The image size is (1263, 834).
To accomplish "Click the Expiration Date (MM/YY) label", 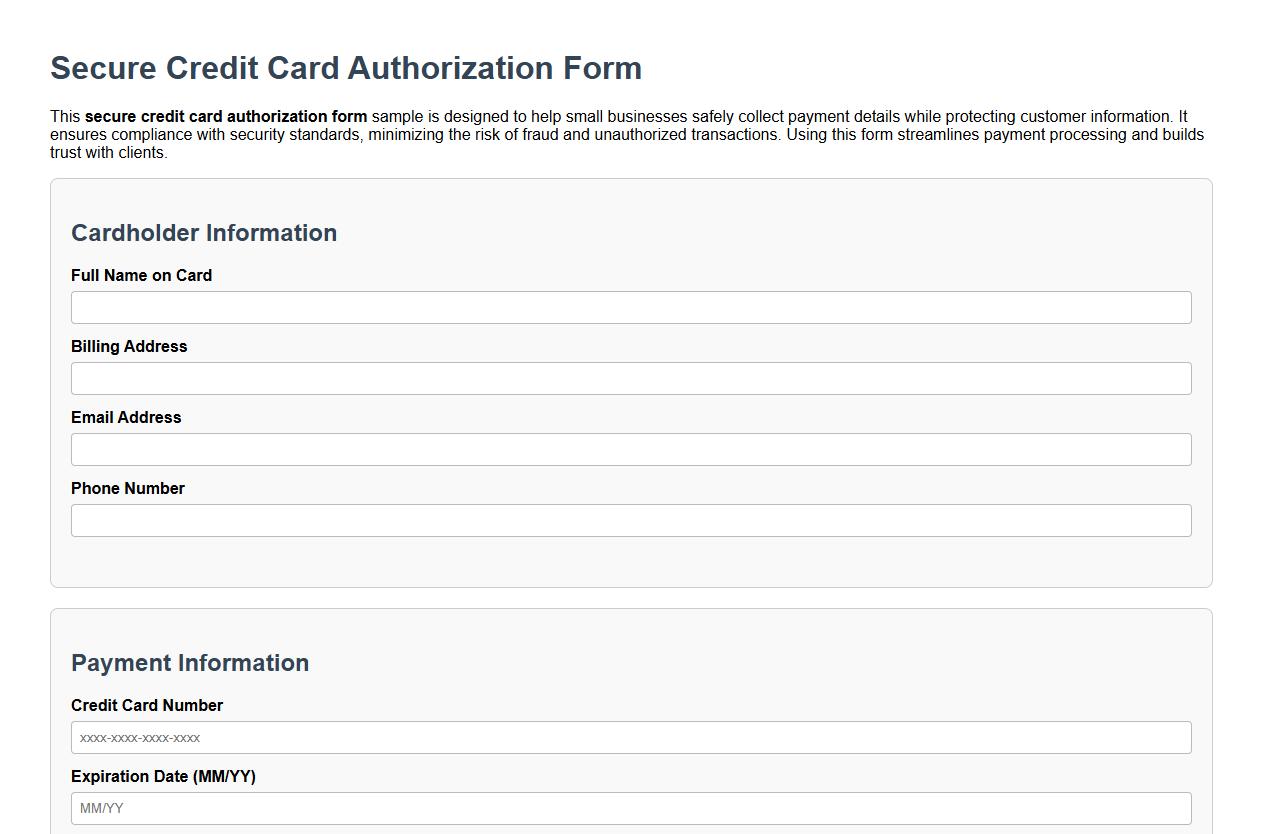I will 163,776.
